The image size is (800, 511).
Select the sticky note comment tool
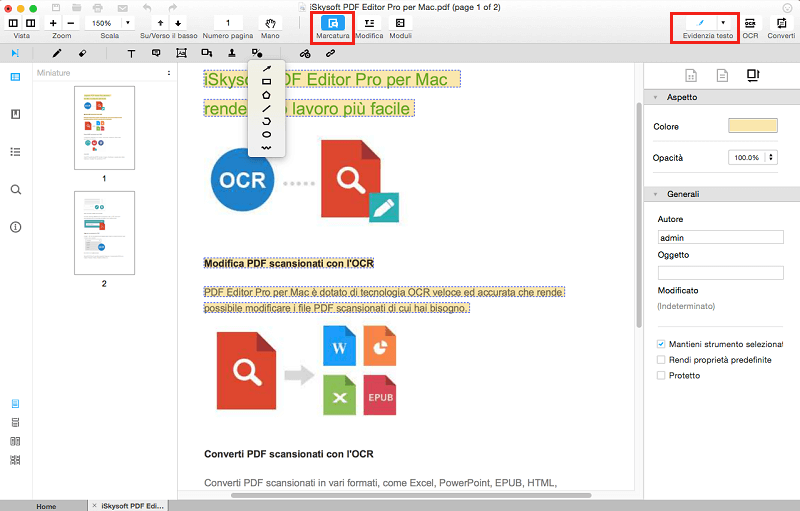point(156,53)
